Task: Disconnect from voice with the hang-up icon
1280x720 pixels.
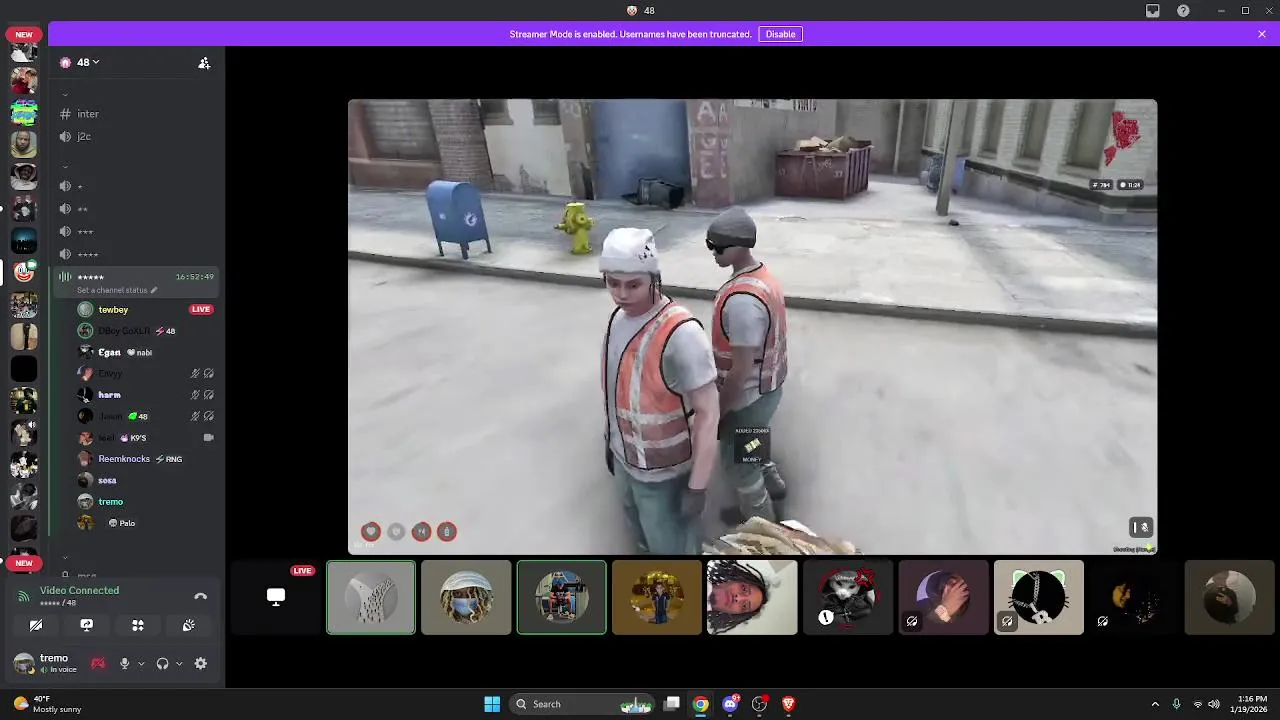Action: click(x=200, y=596)
